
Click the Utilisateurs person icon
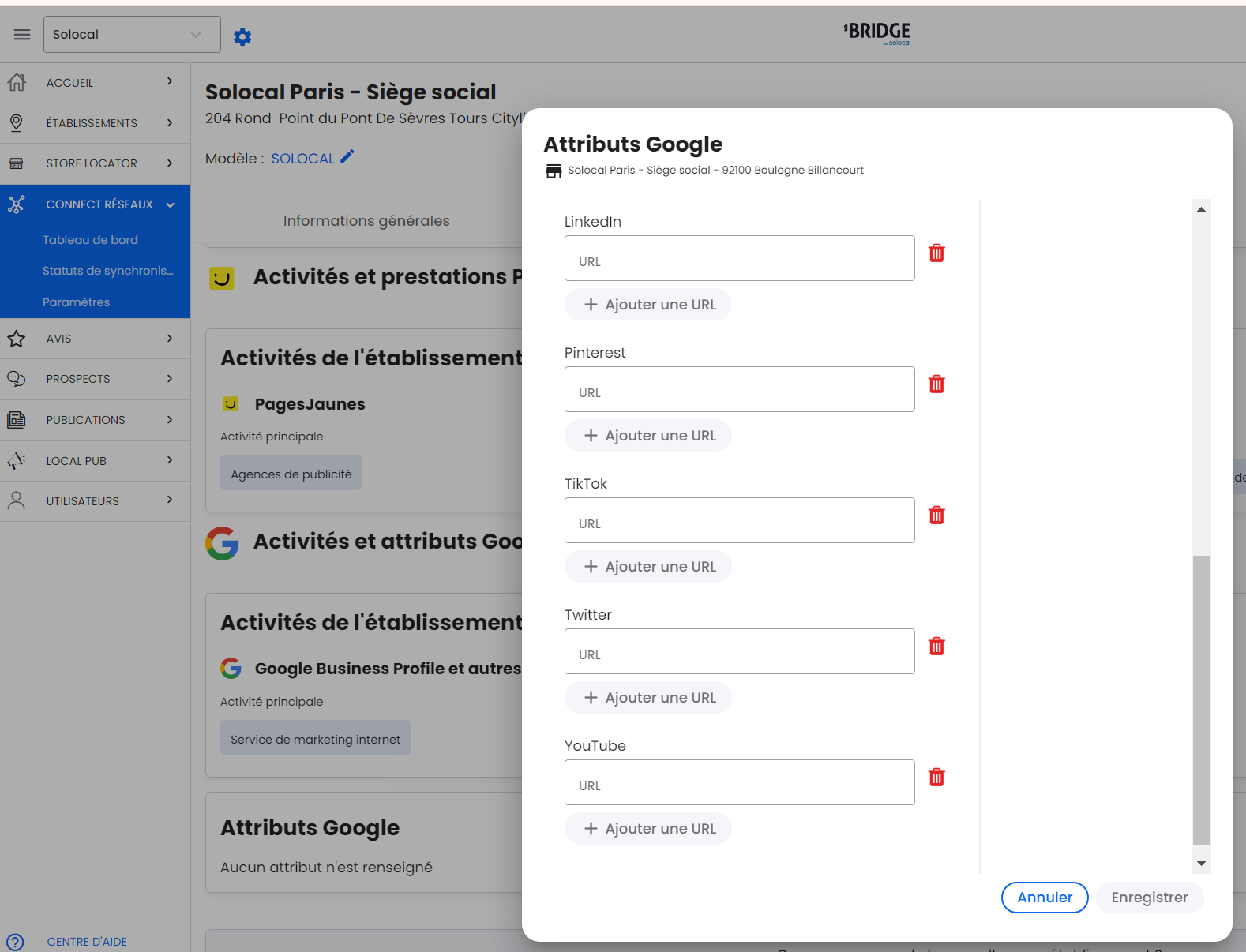[16, 500]
